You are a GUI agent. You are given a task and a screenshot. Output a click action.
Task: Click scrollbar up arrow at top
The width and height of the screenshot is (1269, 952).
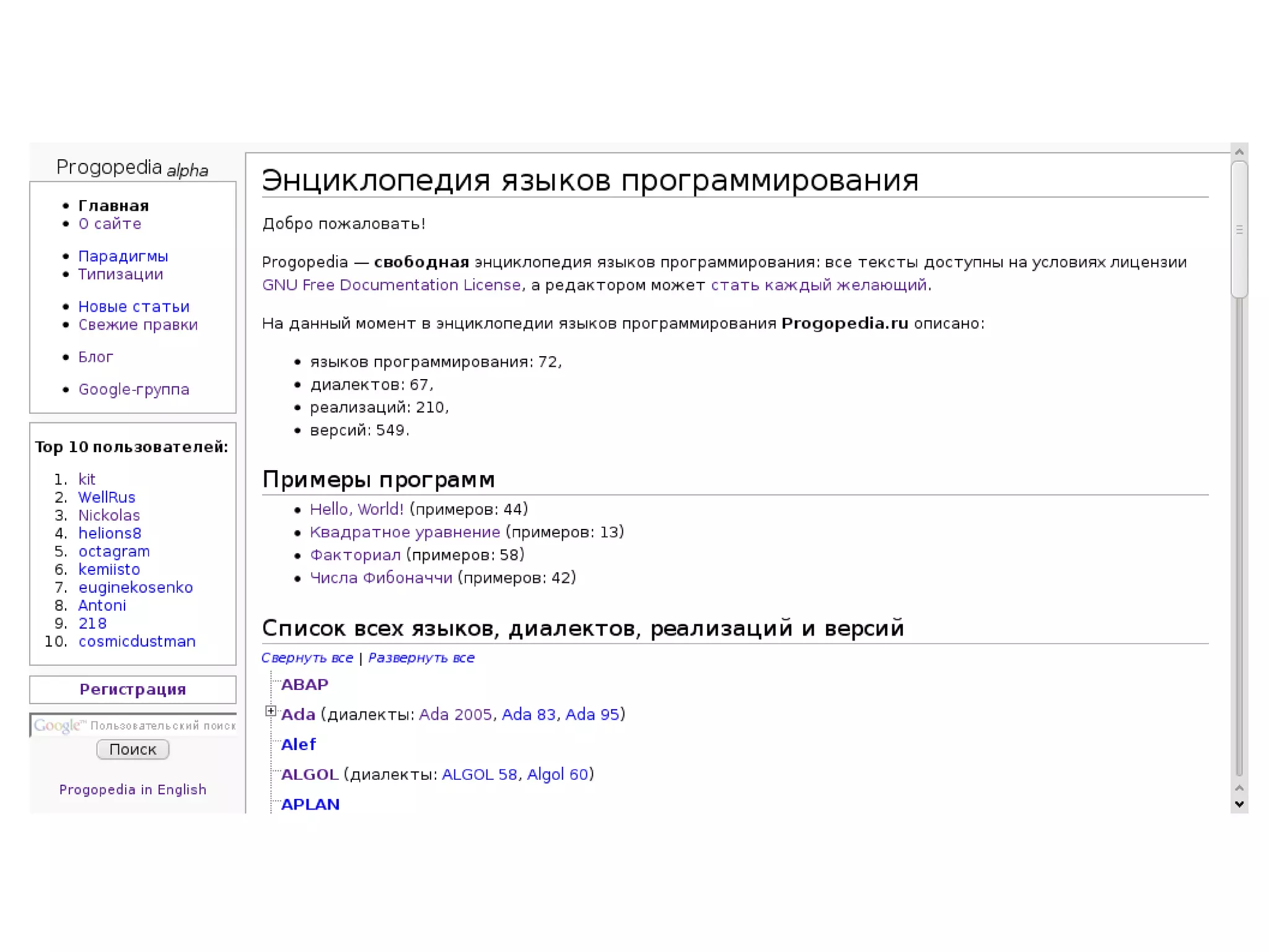[x=1239, y=152]
